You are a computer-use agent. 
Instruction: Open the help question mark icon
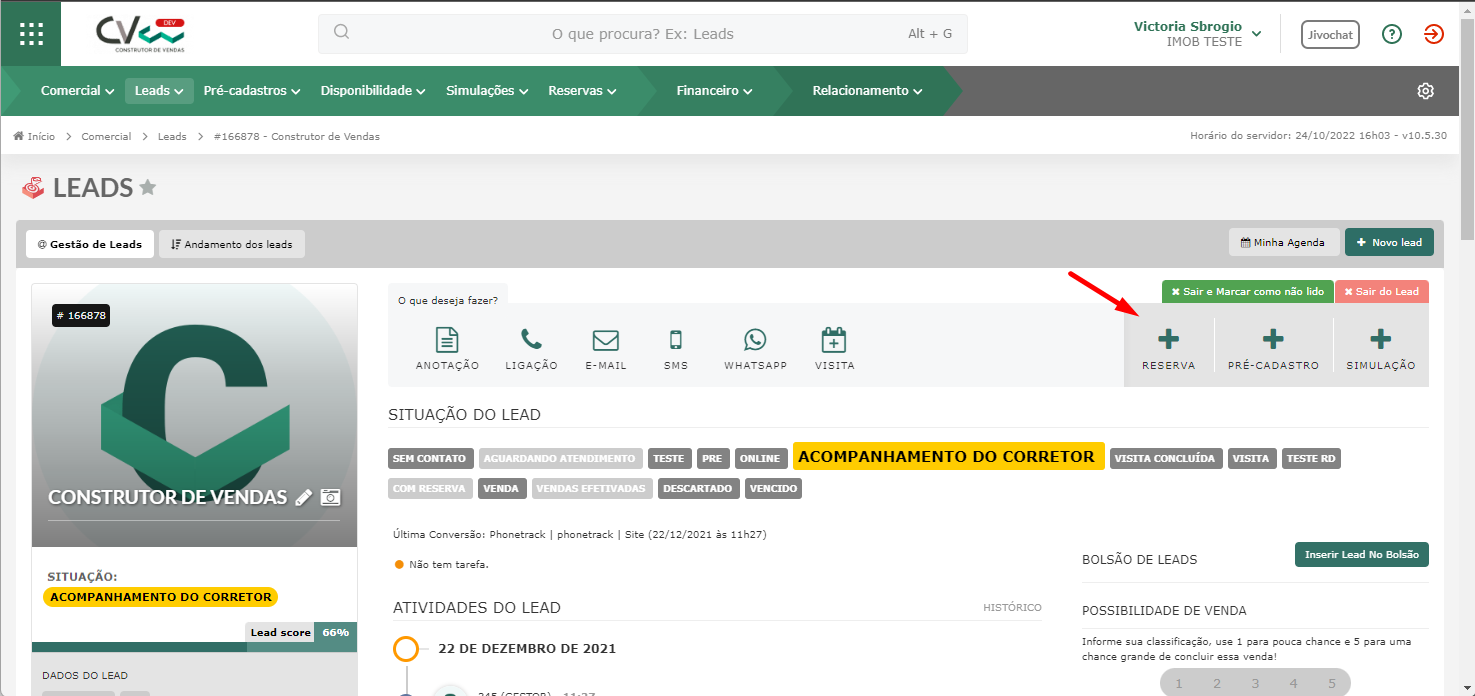[x=1392, y=34]
